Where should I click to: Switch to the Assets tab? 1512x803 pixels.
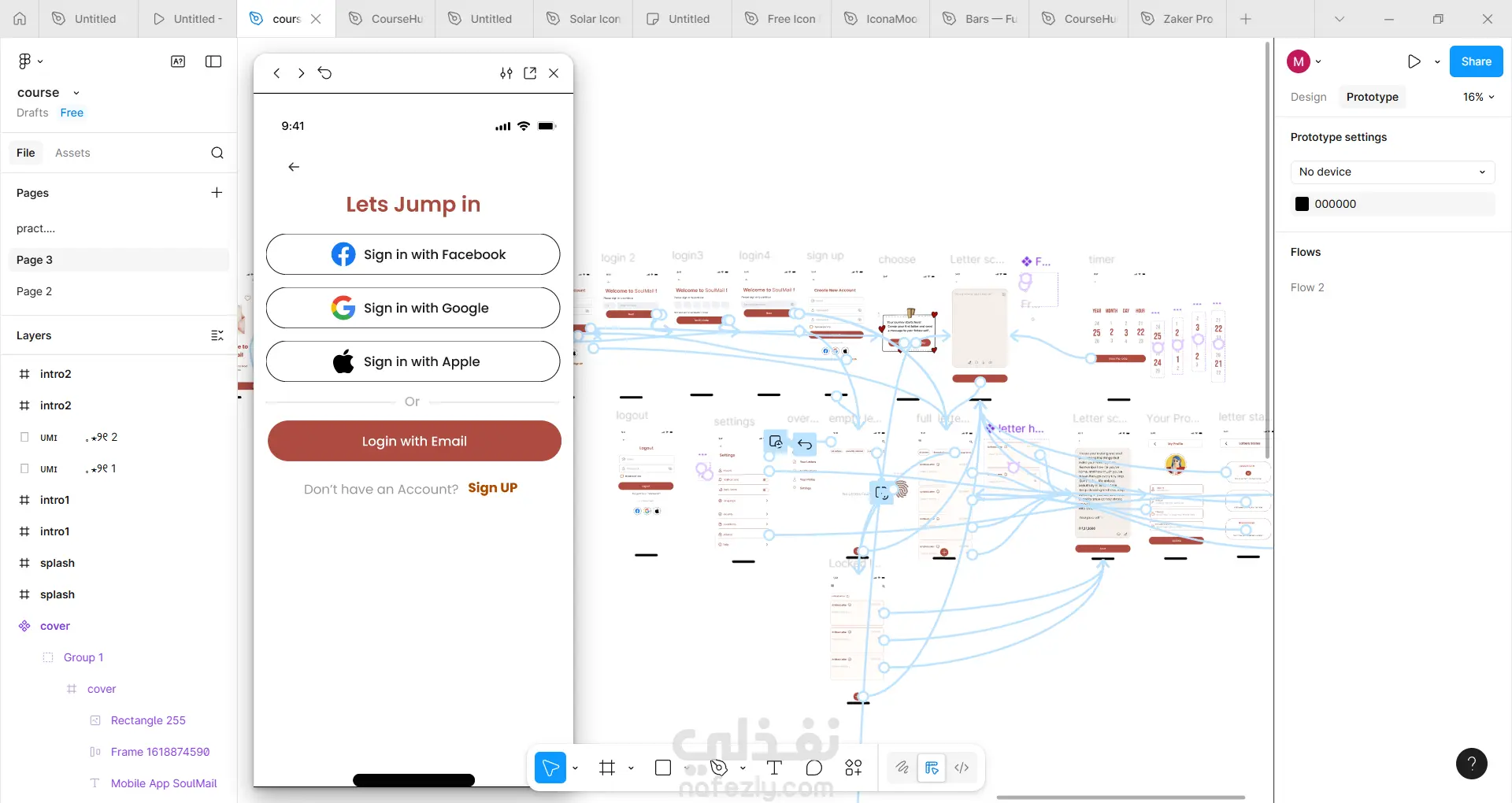click(x=72, y=153)
